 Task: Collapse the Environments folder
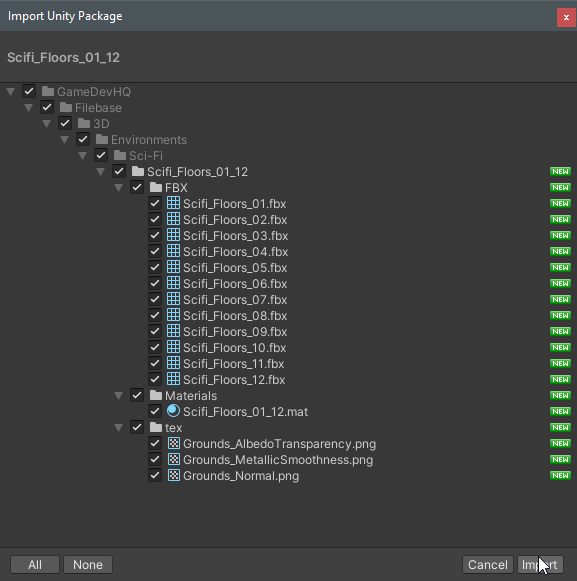(x=64, y=140)
